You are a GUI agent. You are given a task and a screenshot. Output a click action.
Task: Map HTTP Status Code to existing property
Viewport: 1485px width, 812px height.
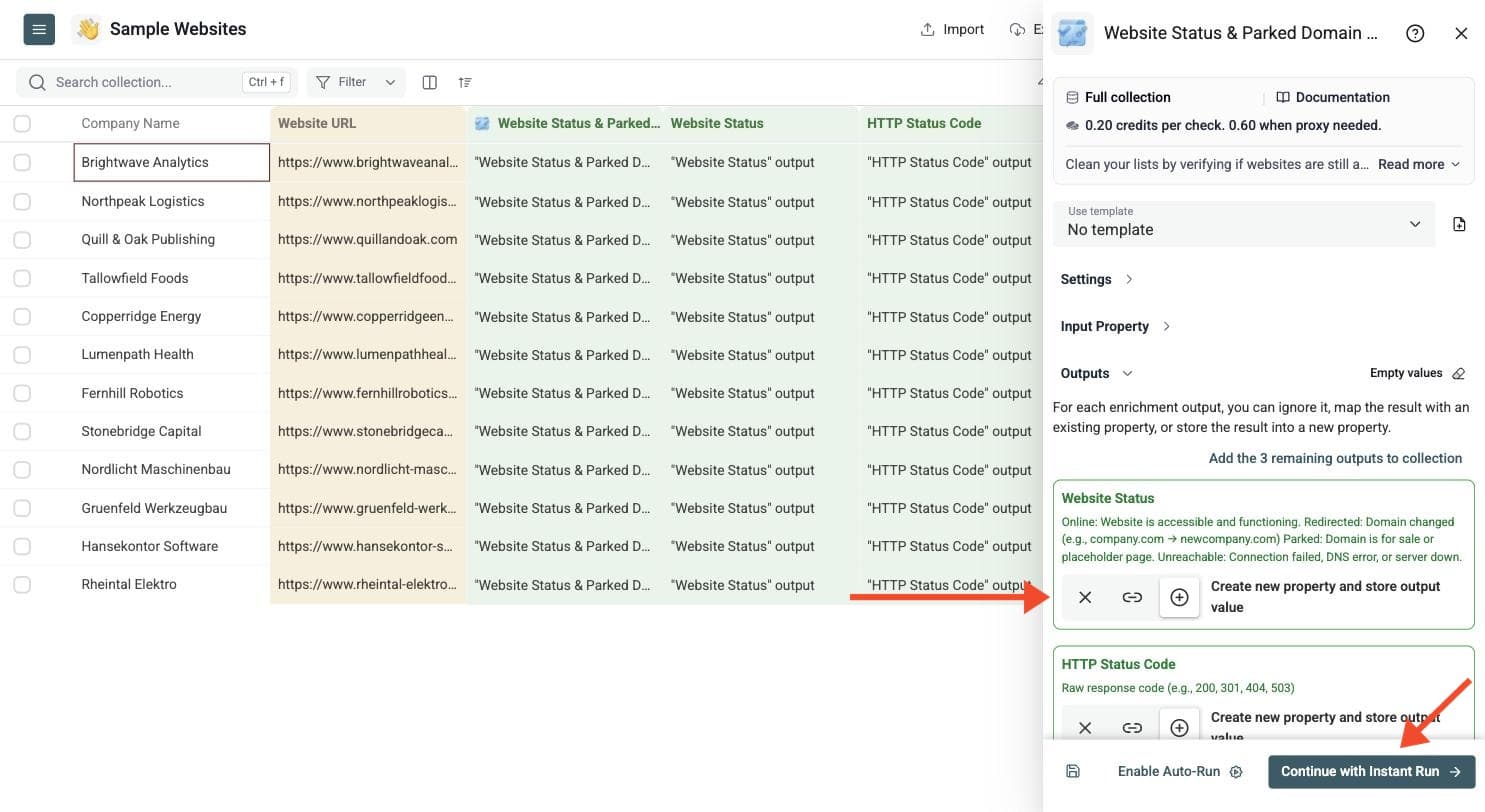click(1132, 727)
